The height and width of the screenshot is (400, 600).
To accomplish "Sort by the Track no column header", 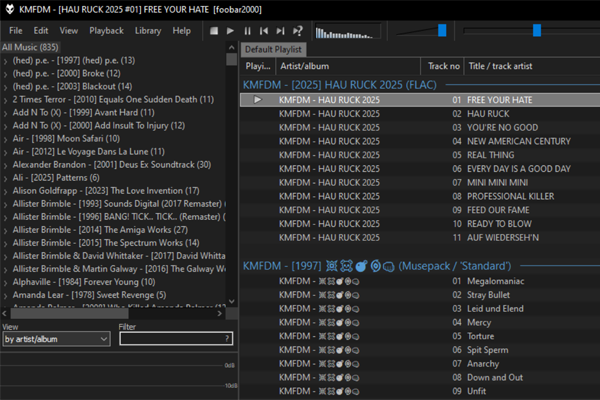I will [x=443, y=66].
